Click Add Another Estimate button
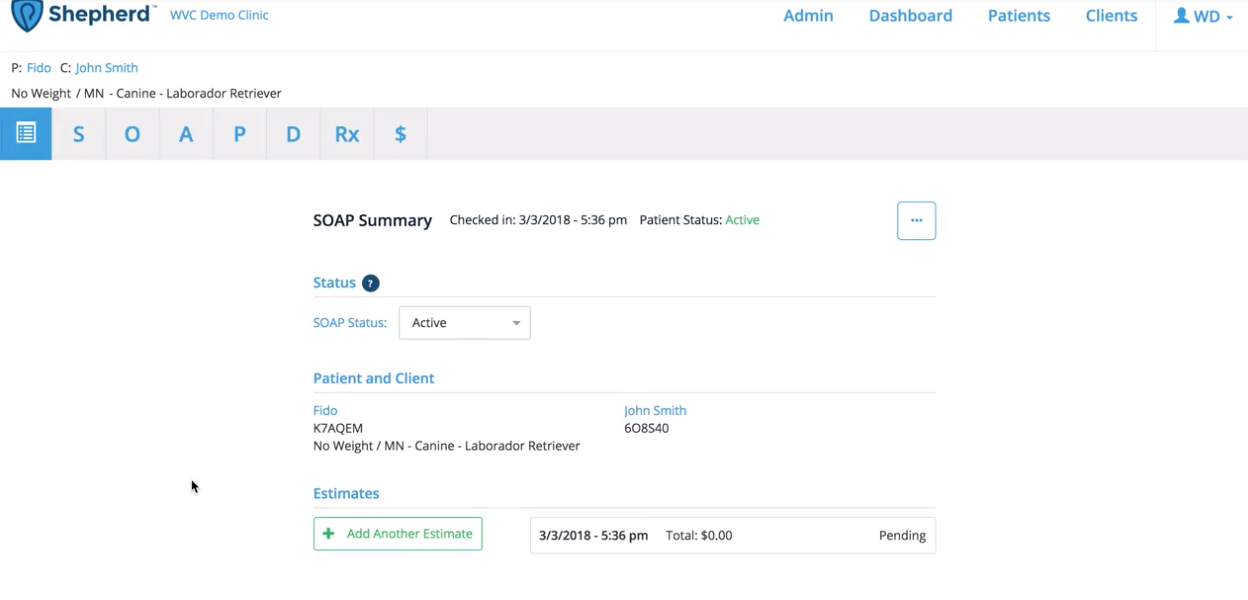1248x600 pixels. pos(398,534)
